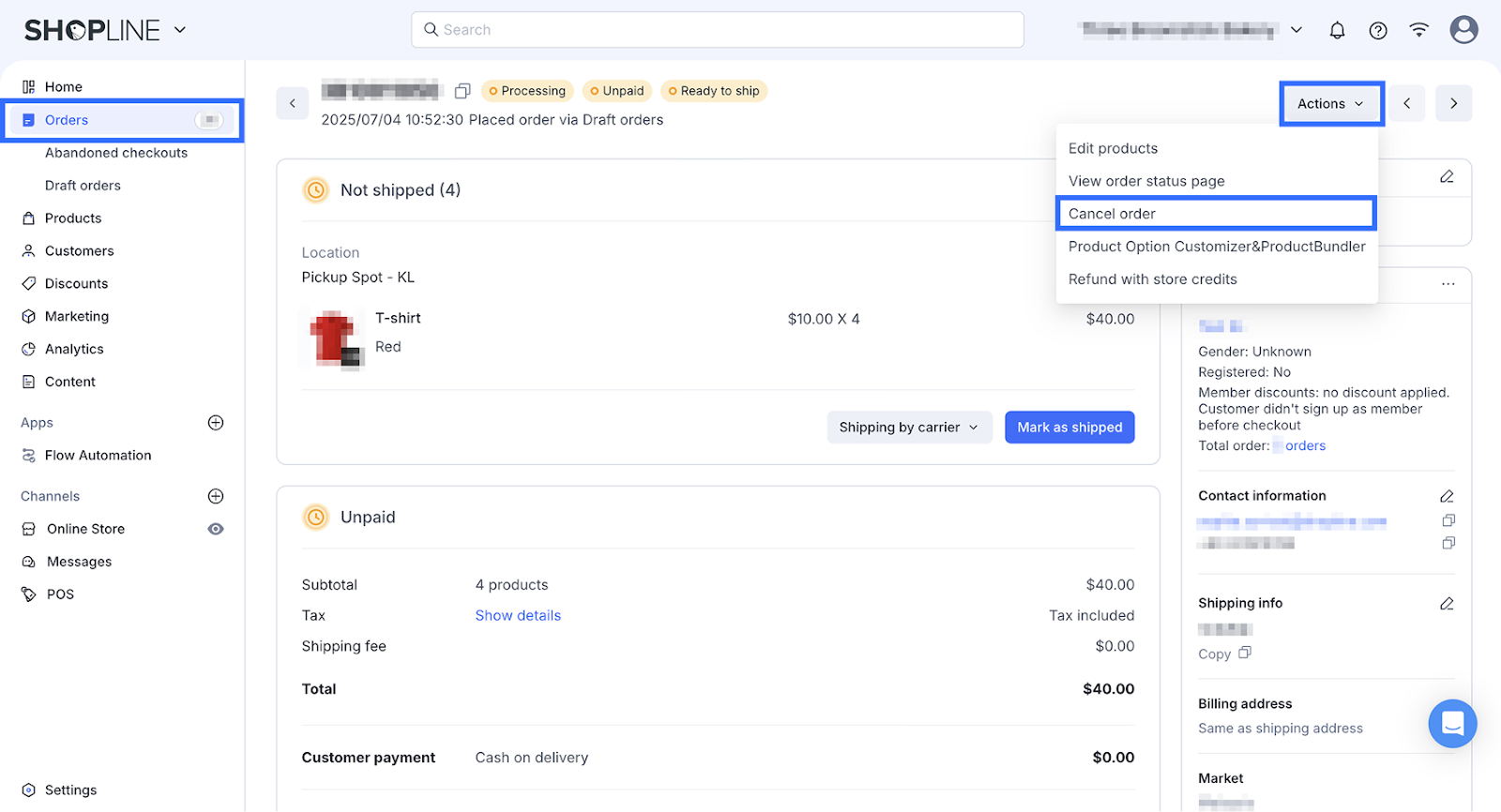The height and width of the screenshot is (812, 1501).
Task: Click the Mark as shipped button
Action: pos(1069,428)
